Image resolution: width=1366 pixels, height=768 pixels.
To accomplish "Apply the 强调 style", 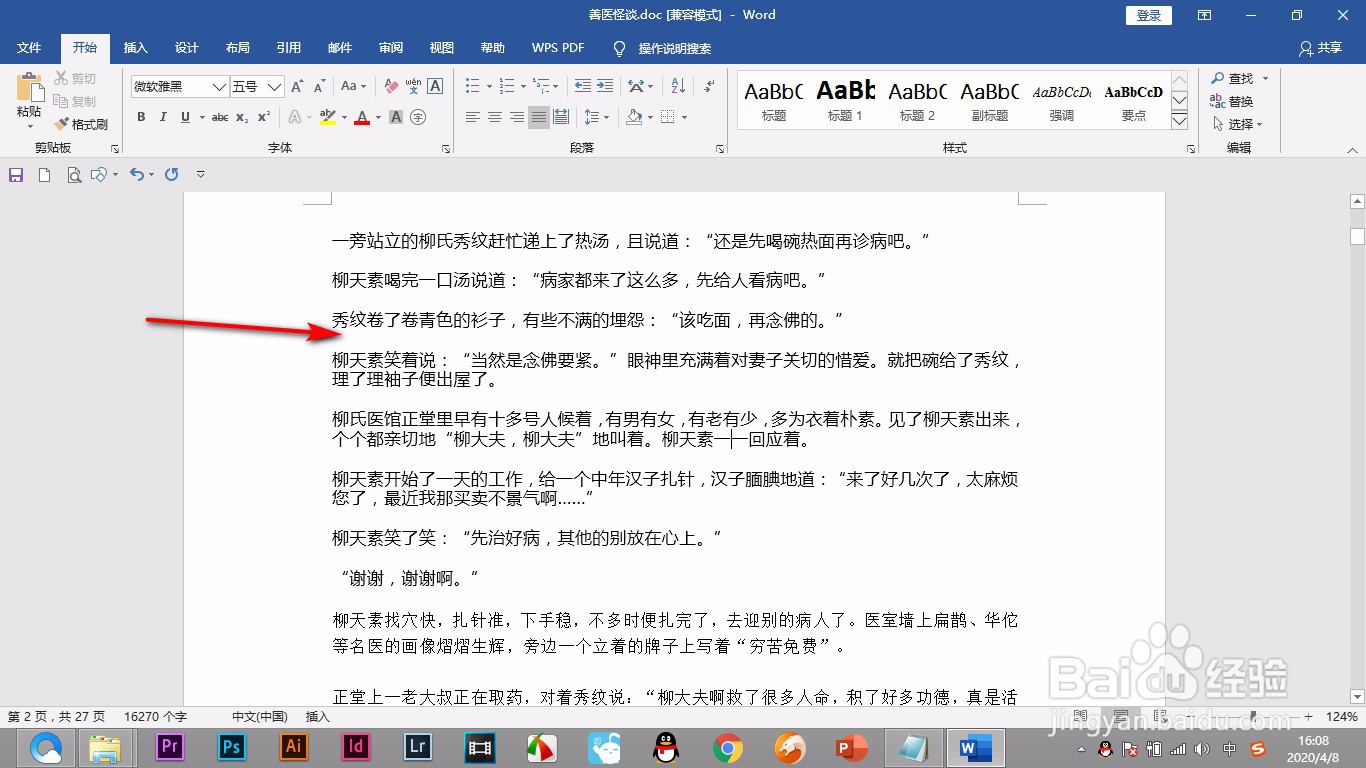I will pos(1062,100).
